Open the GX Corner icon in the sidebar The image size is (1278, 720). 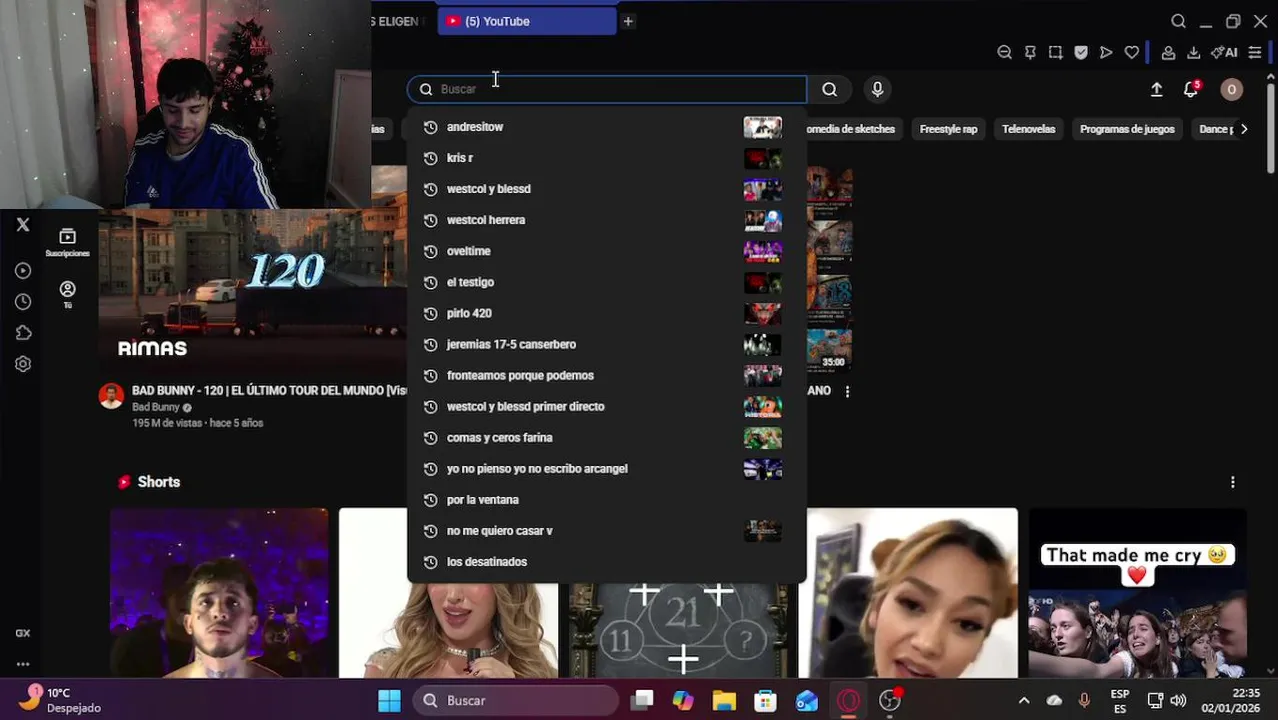point(23,633)
